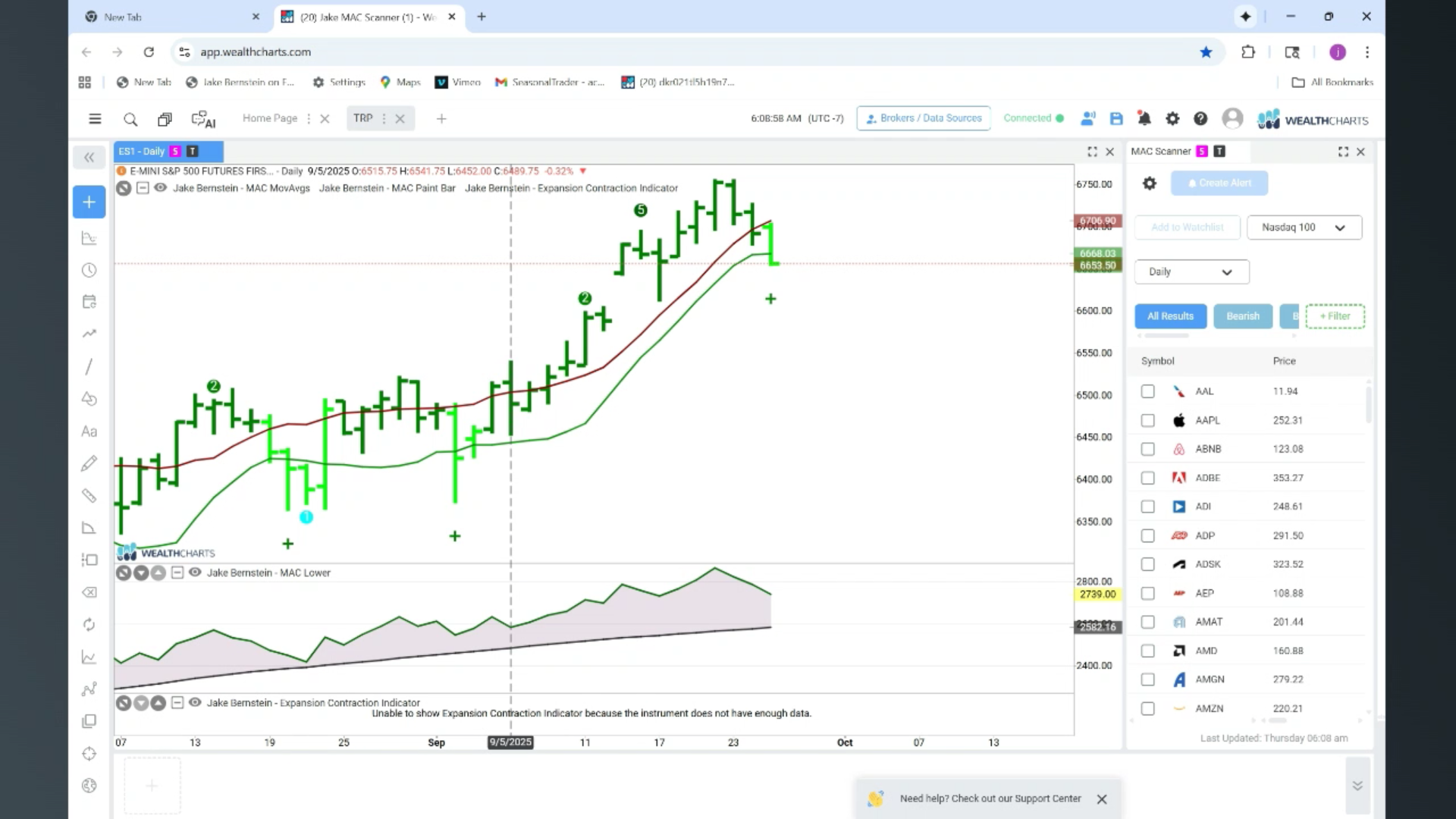Image resolution: width=1456 pixels, height=819 pixels.
Task: Click the Create Alert button
Action: click(1219, 183)
